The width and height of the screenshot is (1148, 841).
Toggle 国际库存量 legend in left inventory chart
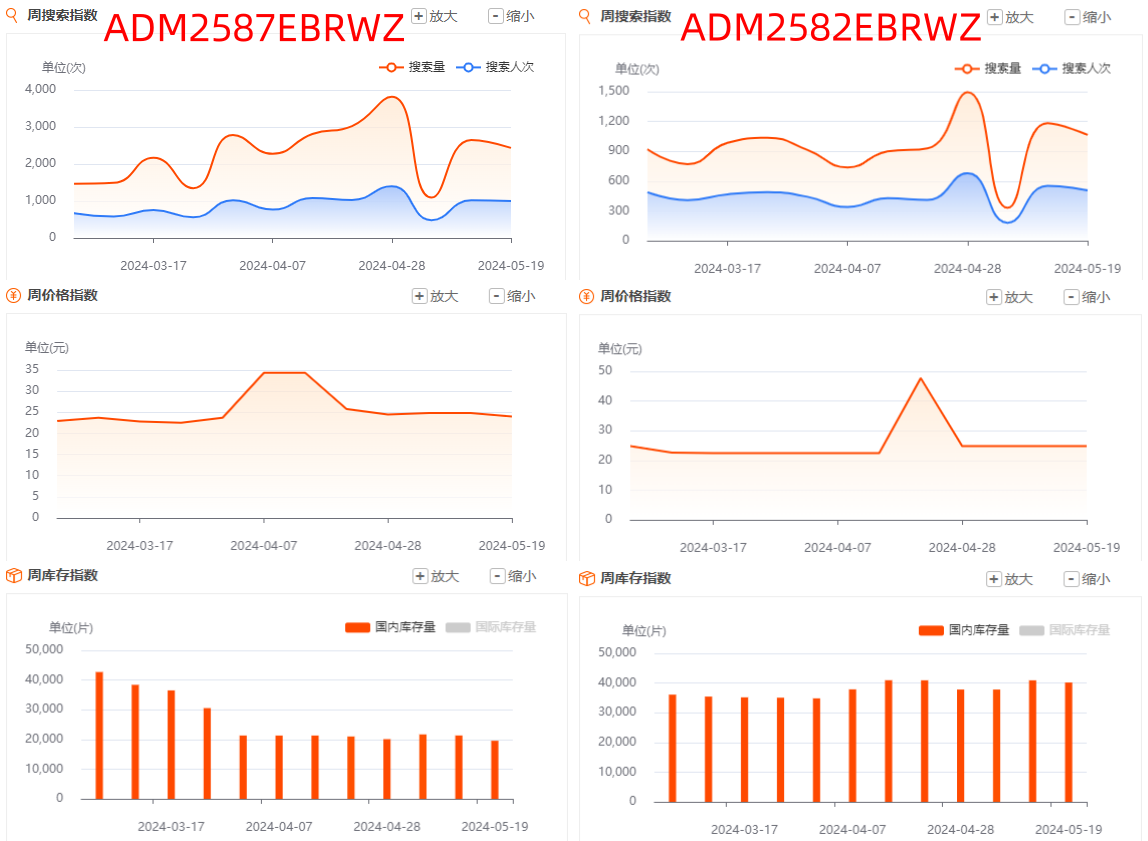[x=491, y=627]
